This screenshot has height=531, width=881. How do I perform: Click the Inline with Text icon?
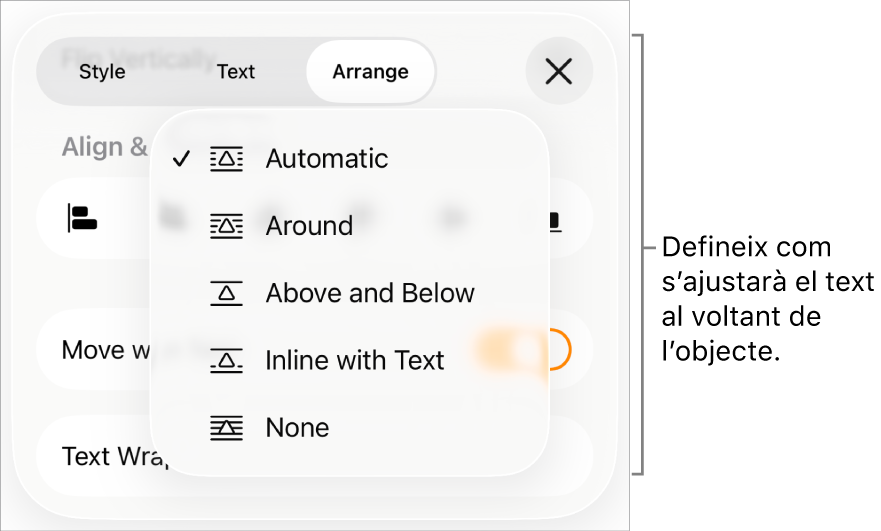tap(226, 360)
